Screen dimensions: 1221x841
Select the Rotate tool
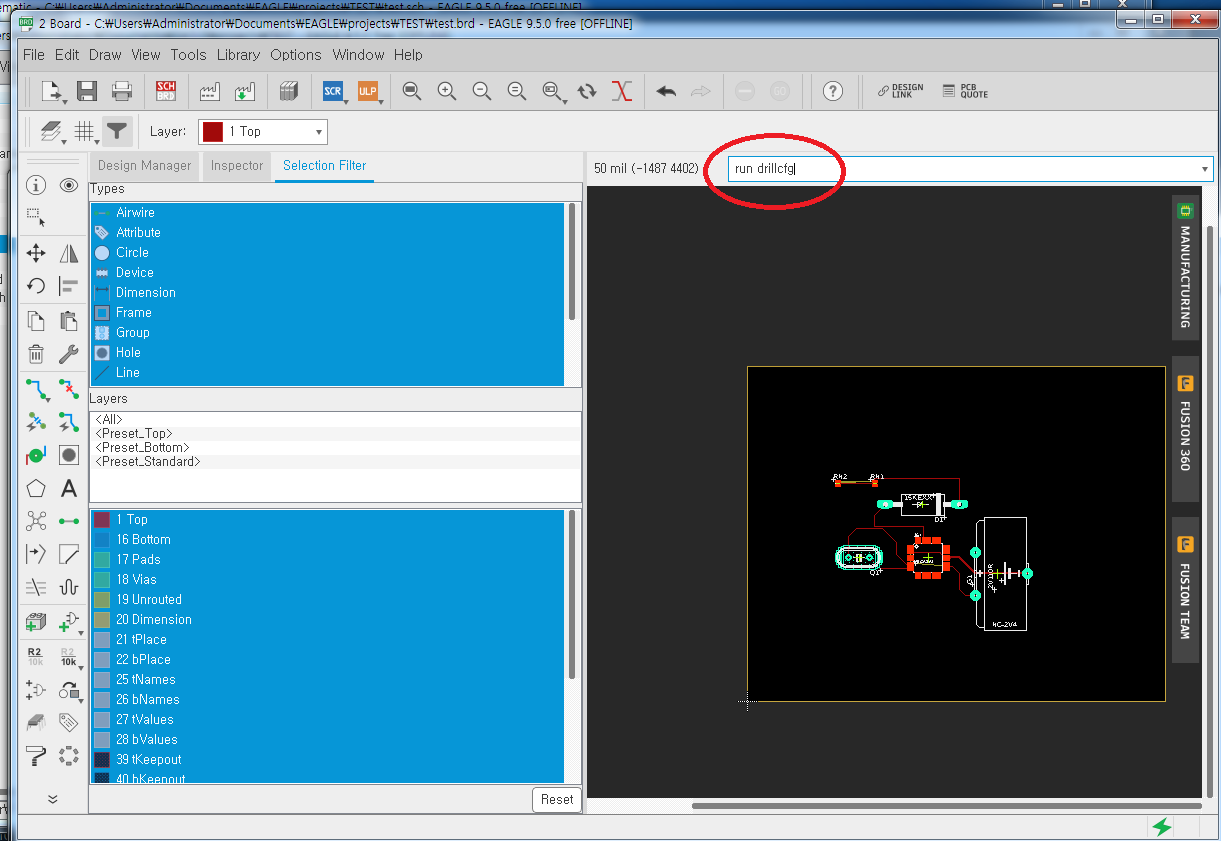(x=36, y=286)
